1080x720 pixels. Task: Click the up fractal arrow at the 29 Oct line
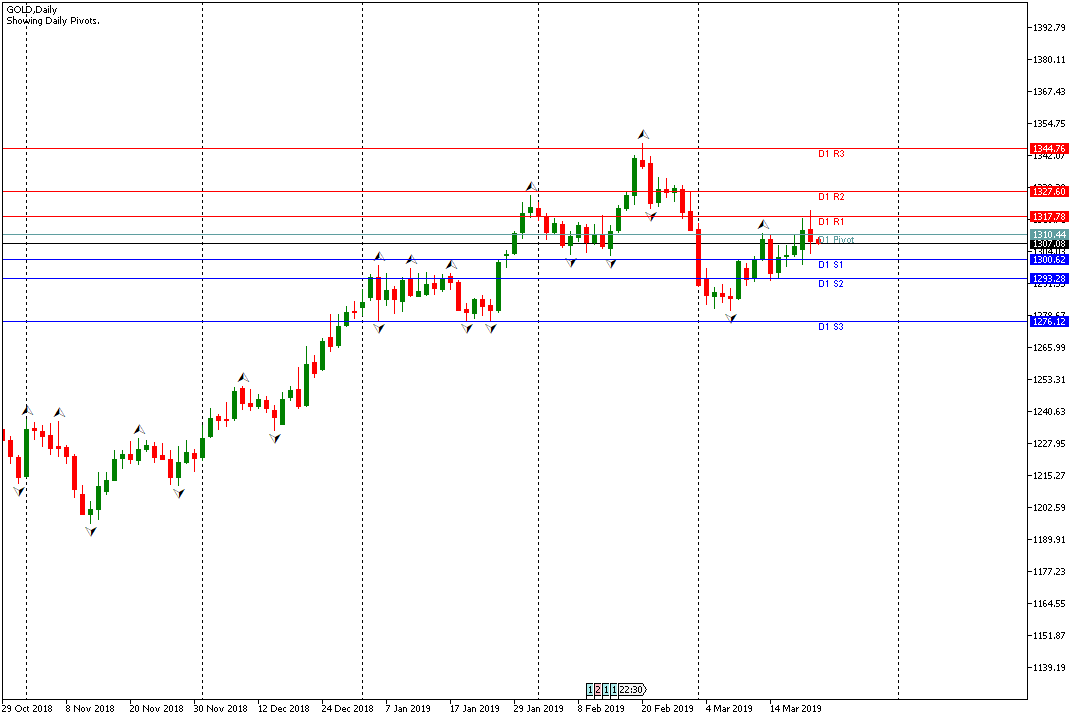coord(28,411)
